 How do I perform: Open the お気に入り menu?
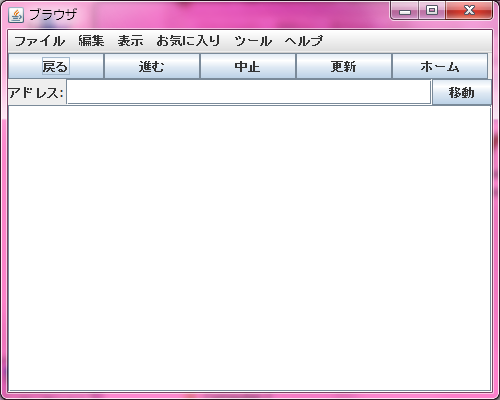pyautogui.click(x=188, y=41)
